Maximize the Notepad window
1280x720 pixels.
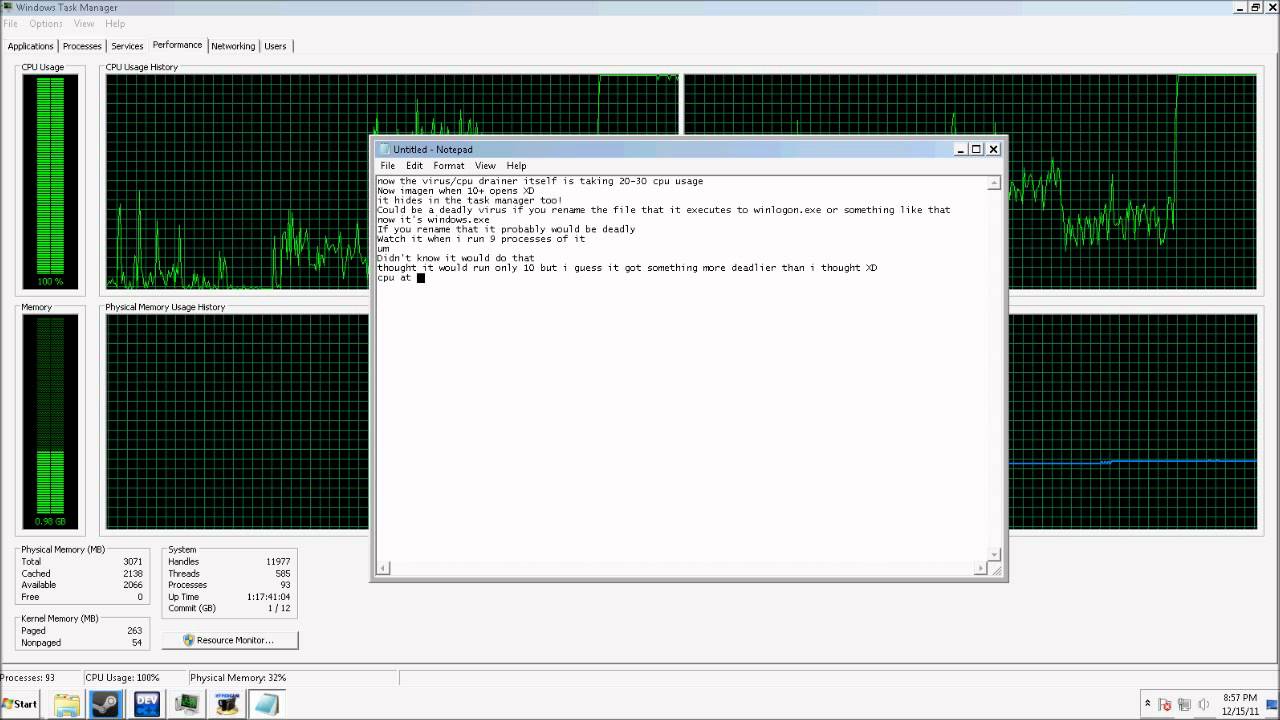point(976,149)
